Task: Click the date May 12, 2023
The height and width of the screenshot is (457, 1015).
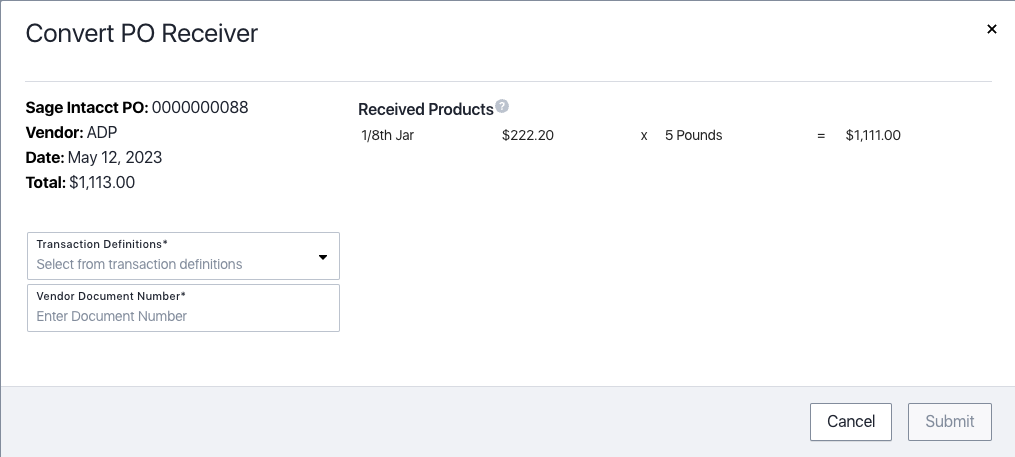Action: point(114,158)
